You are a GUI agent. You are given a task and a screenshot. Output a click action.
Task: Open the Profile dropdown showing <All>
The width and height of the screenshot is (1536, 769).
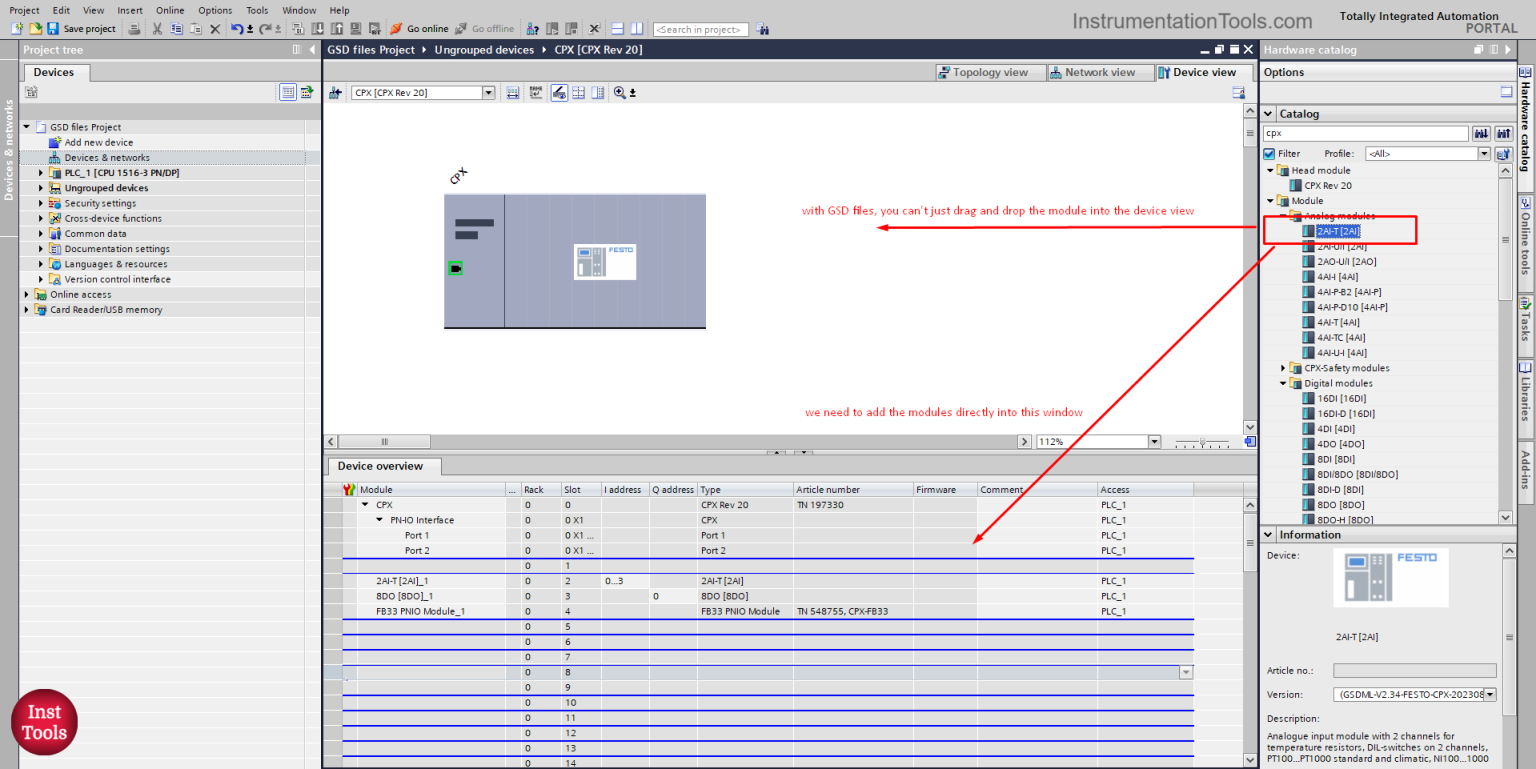click(1428, 153)
